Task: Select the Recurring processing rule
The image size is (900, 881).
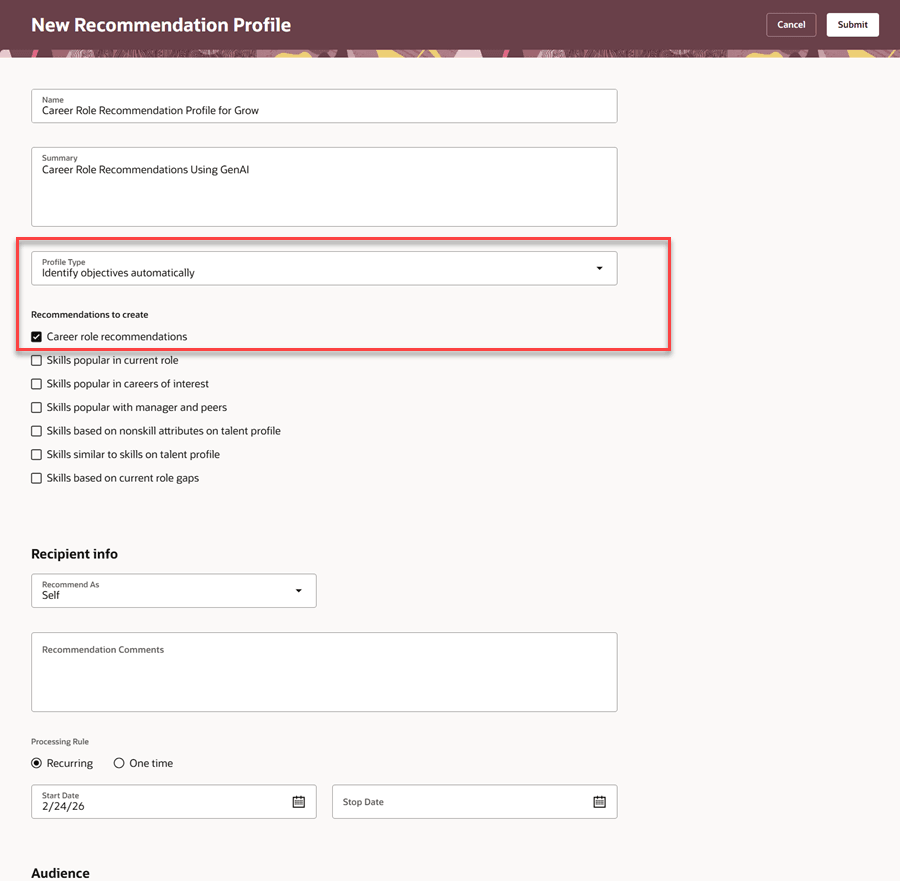Action: point(35,762)
